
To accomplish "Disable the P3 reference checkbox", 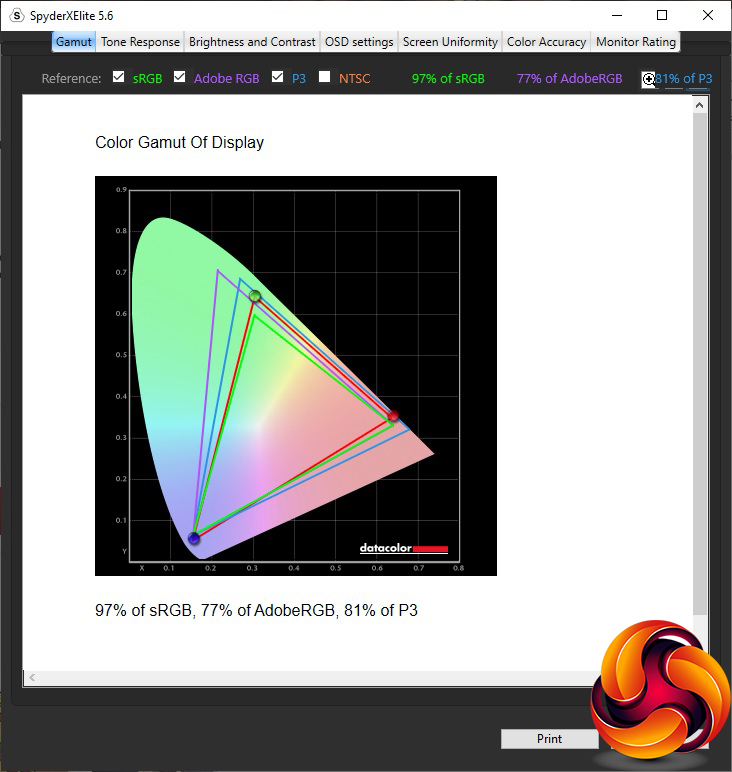I will pyautogui.click(x=278, y=77).
